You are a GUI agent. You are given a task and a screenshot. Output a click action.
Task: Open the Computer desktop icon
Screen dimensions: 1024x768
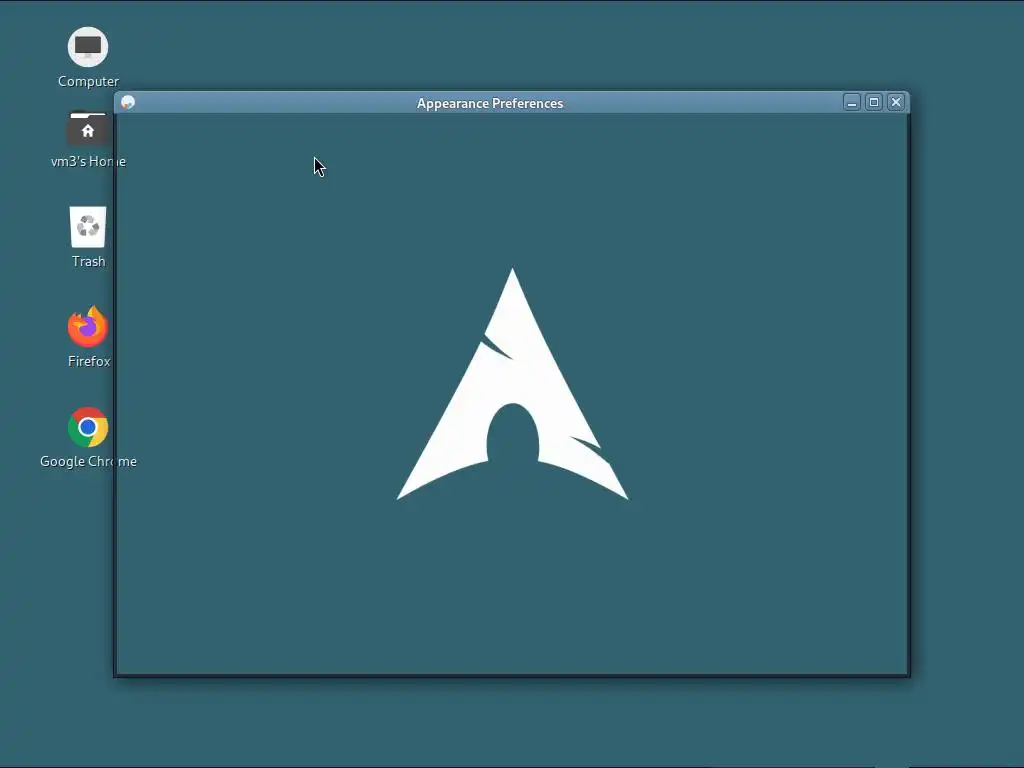[x=88, y=47]
